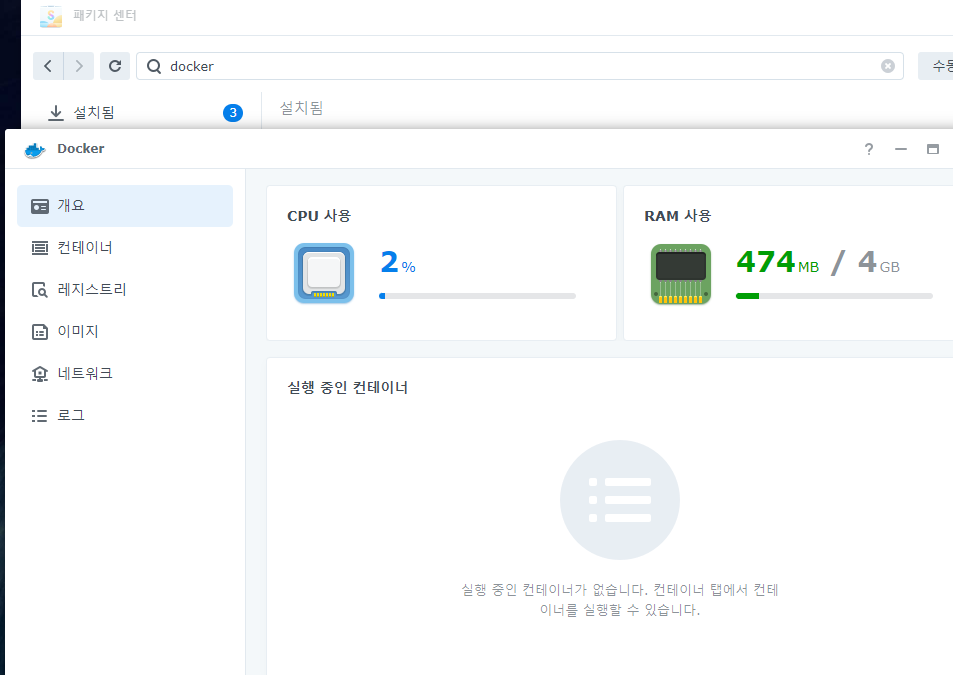Click the RAM usage progress bar
This screenshot has width=953, height=675.
[x=834, y=296]
